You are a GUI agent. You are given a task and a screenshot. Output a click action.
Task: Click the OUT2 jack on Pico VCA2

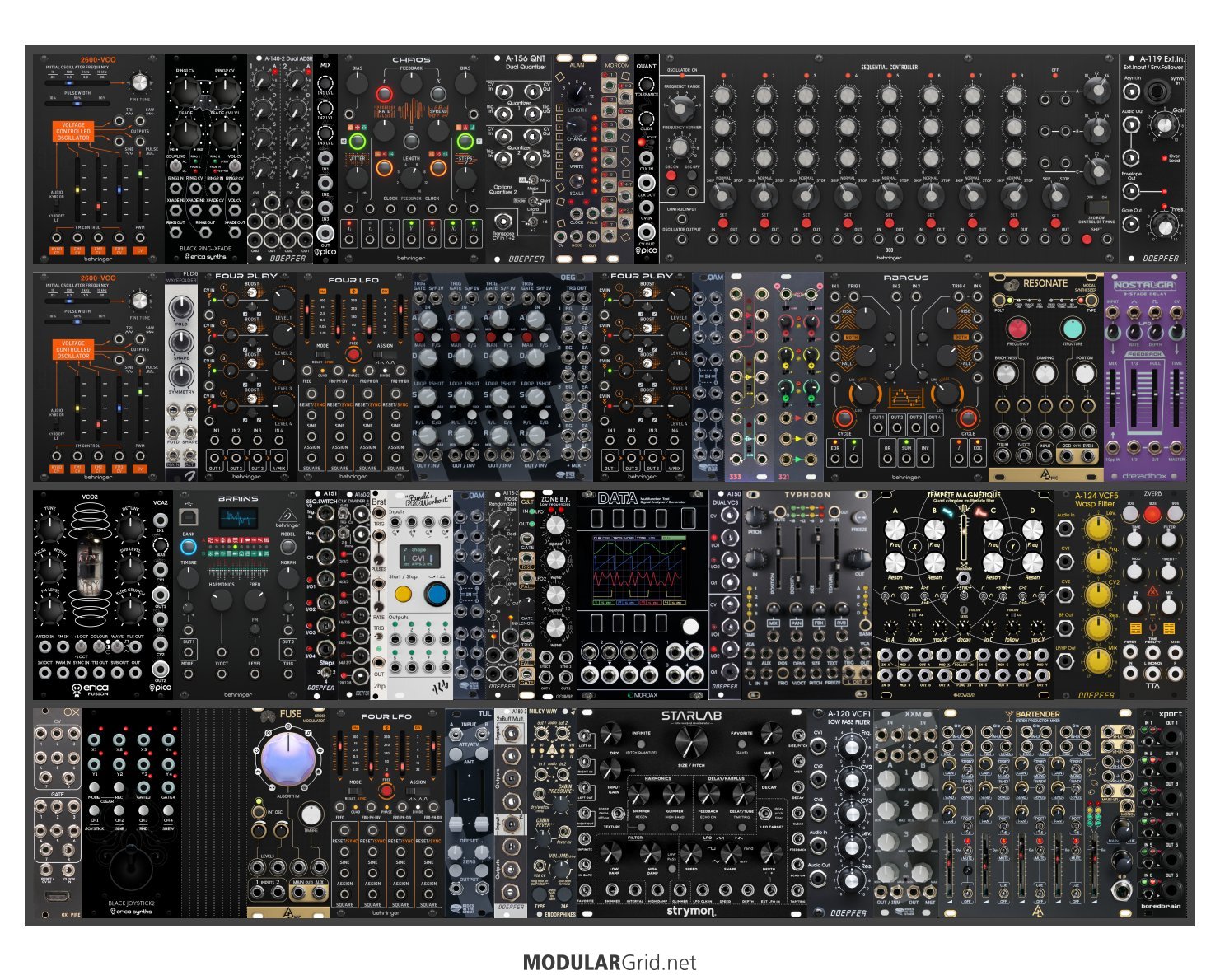click(x=161, y=670)
